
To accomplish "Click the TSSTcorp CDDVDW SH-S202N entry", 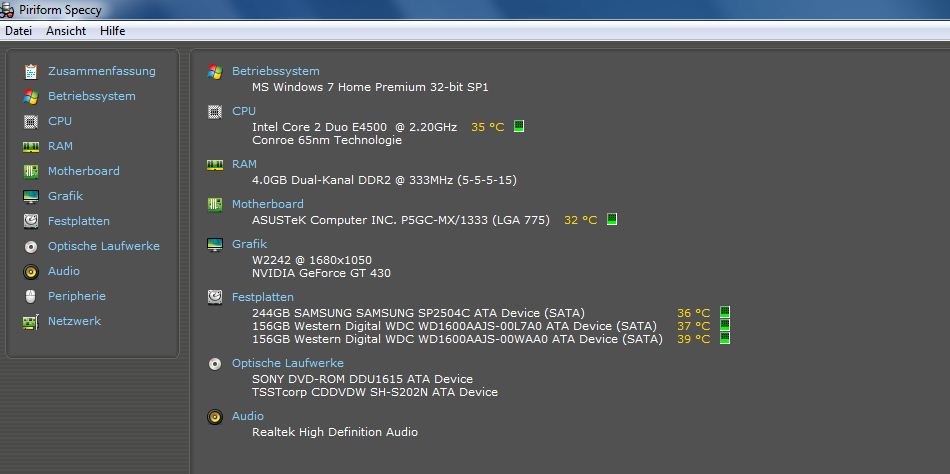I will point(375,393).
